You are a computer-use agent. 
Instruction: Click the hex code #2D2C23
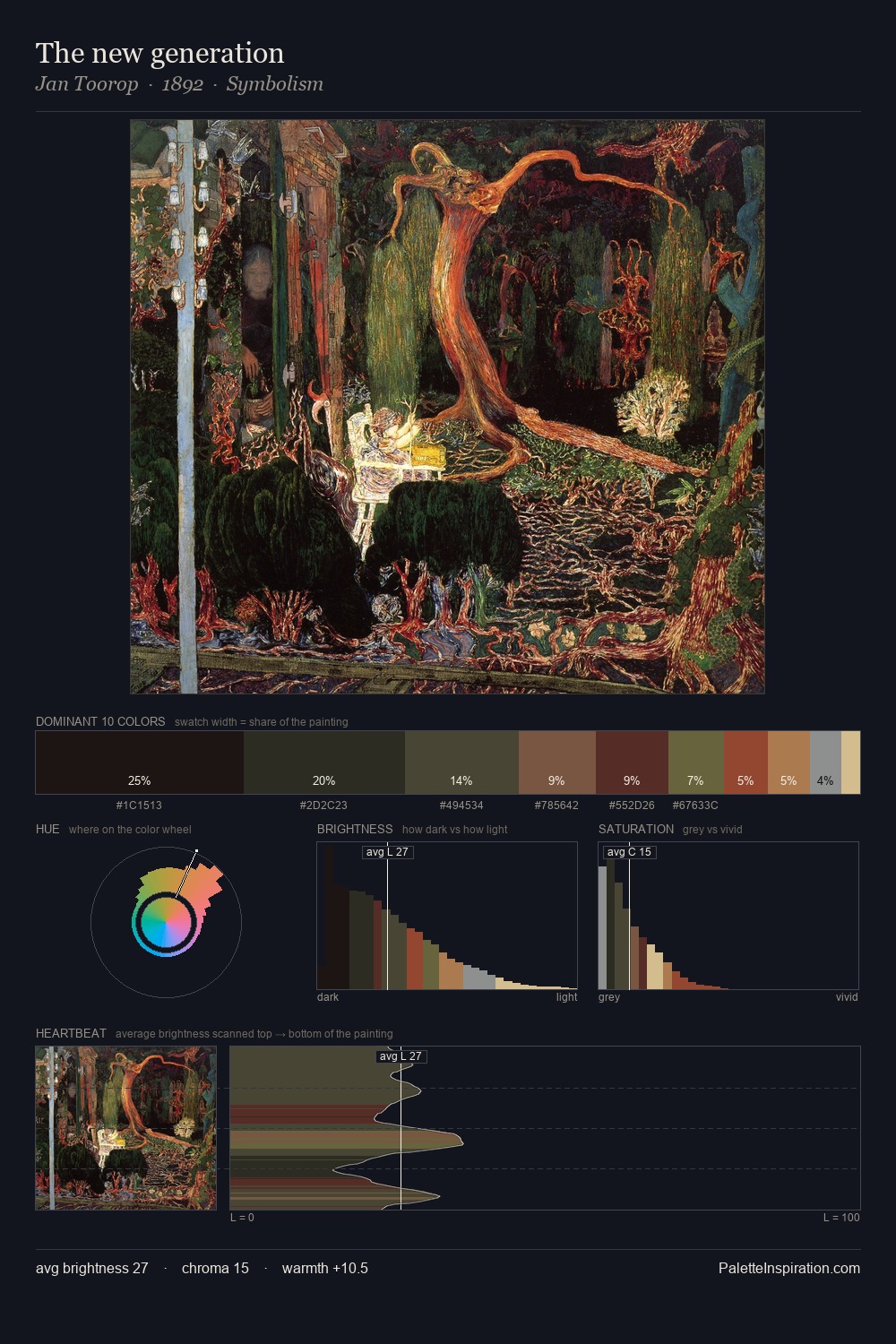[323, 806]
